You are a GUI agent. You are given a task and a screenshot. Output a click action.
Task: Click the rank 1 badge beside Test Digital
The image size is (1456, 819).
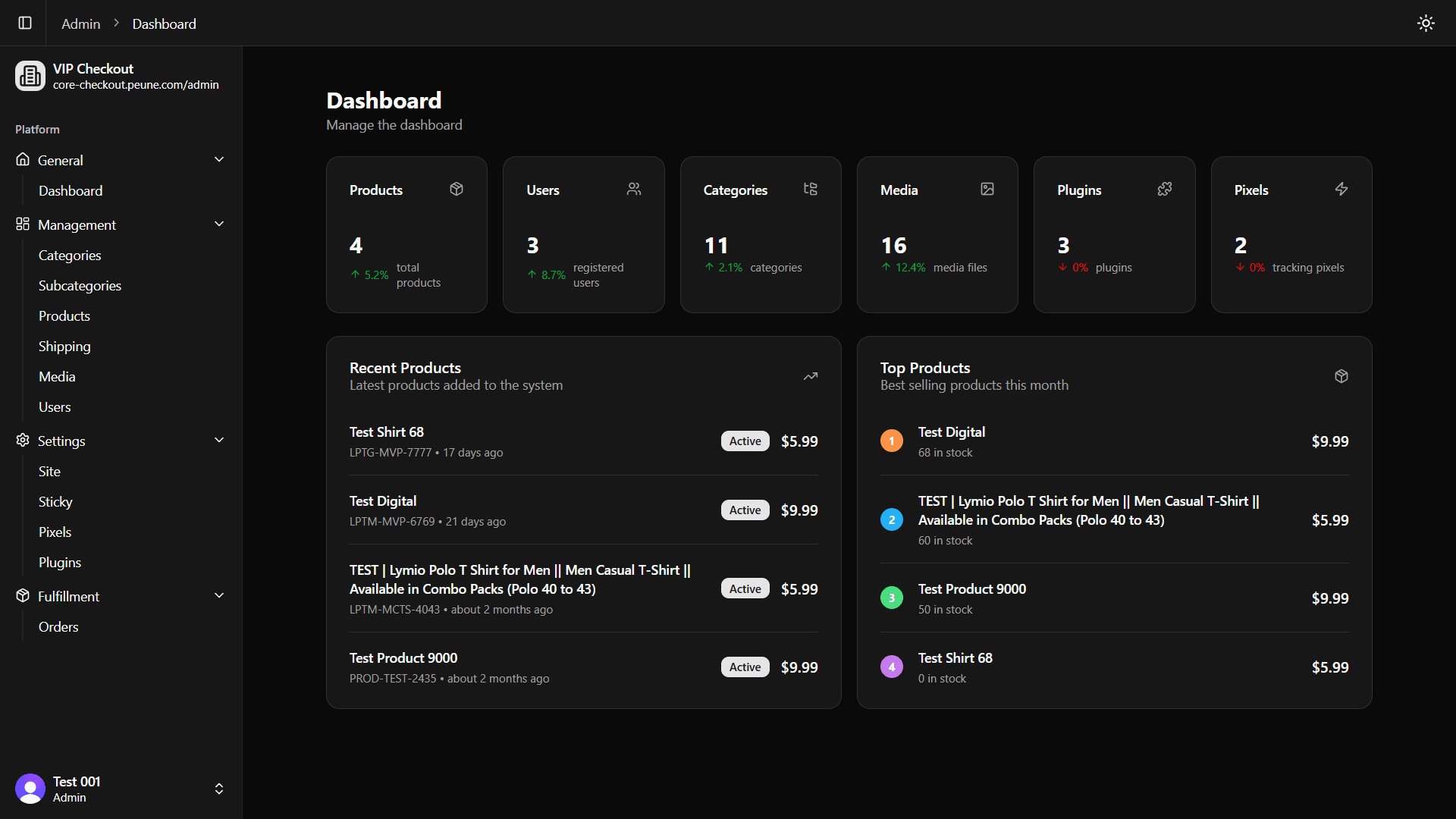[892, 441]
